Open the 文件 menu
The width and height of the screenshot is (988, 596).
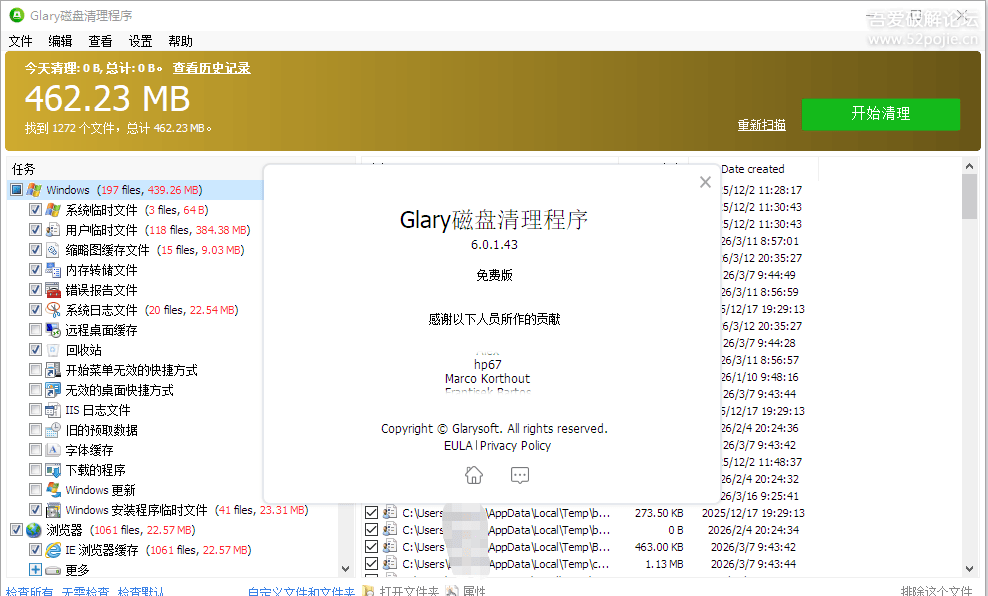click(21, 41)
